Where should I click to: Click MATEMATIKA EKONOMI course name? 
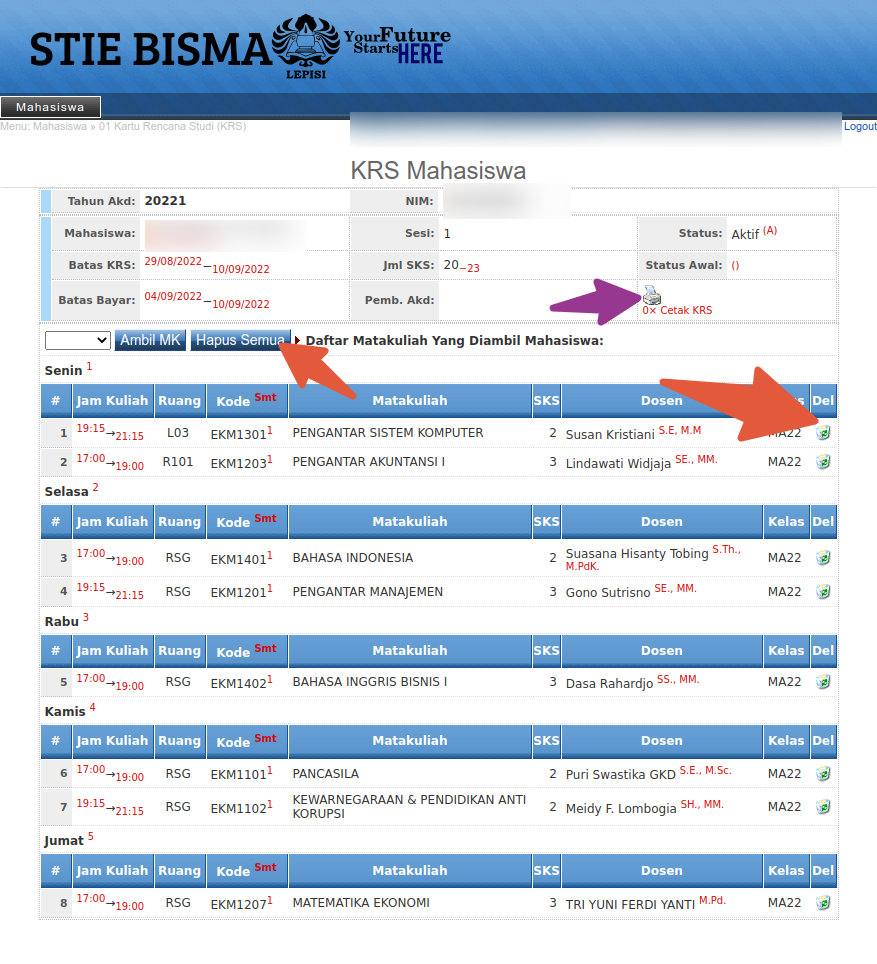pyautogui.click(x=361, y=903)
